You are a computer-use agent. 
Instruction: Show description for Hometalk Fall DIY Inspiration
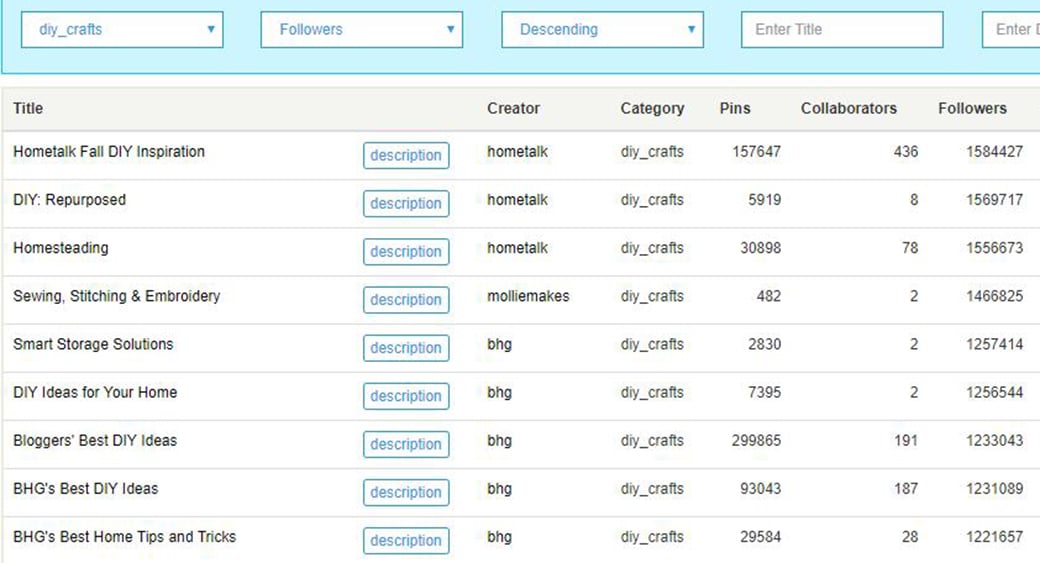pyautogui.click(x=405, y=156)
